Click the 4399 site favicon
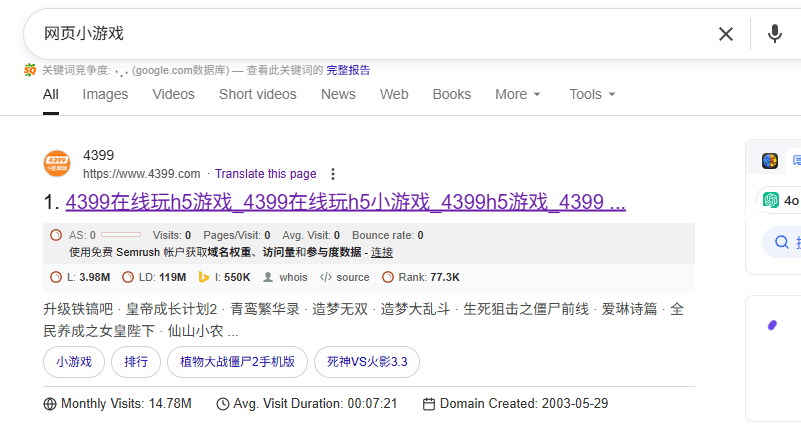 coord(57,163)
